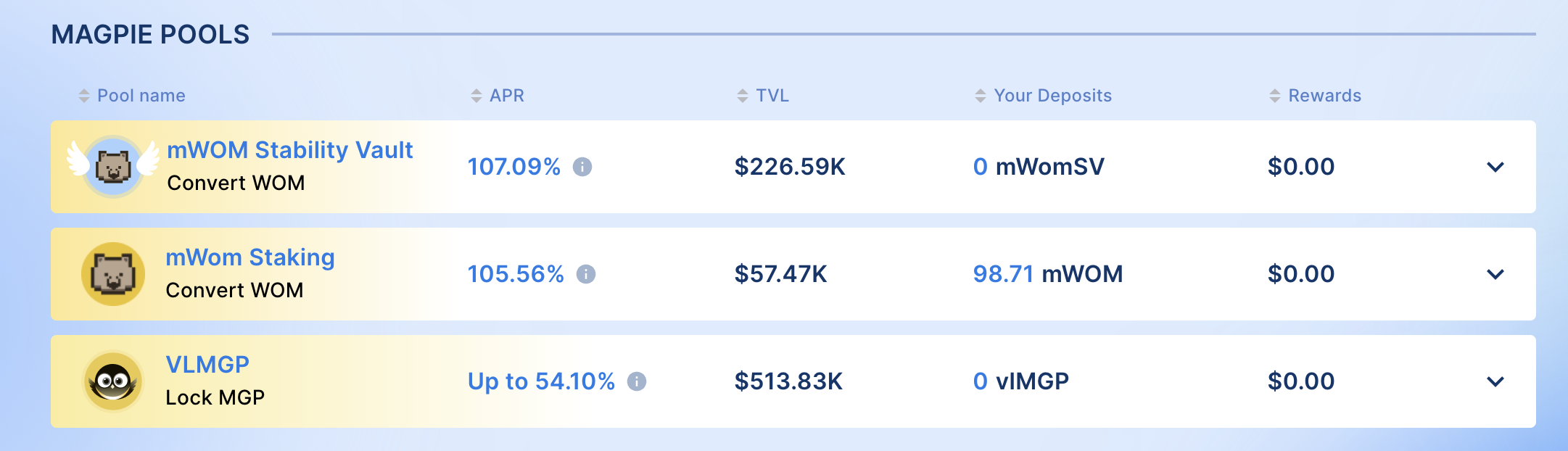The width and height of the screenshot is (1568, 451).
Task: Click the mWom Staking wombat icon
Action: coord(113,274)
